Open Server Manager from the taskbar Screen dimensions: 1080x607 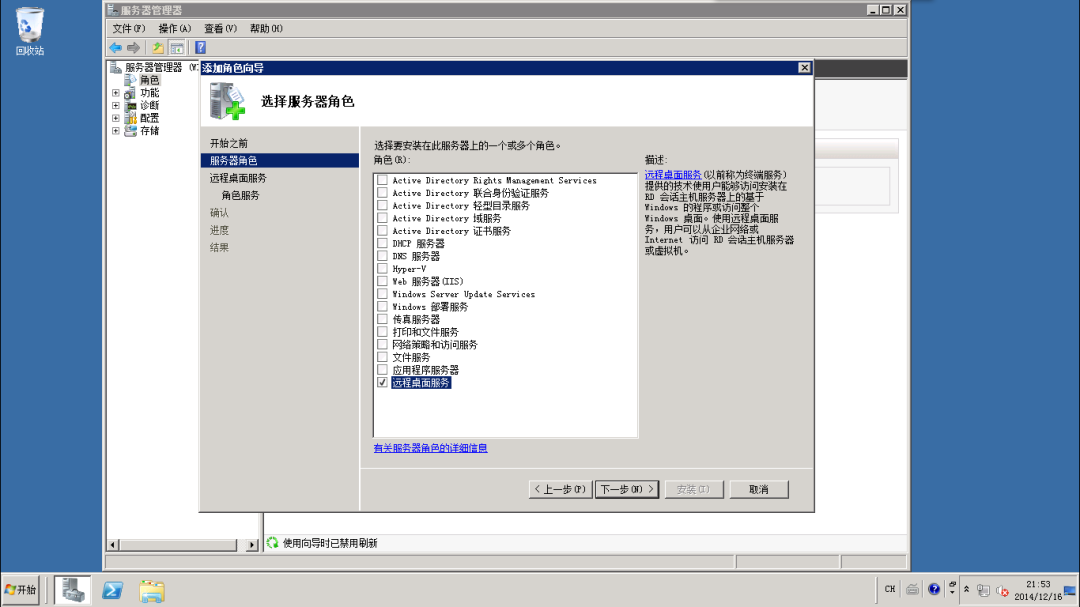73,590
